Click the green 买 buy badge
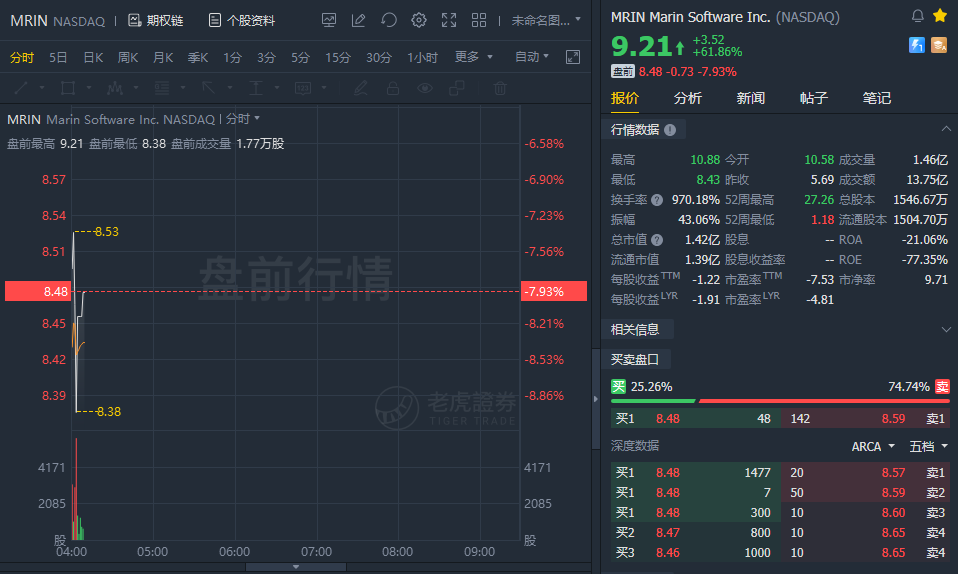 [x=618, y=386]
